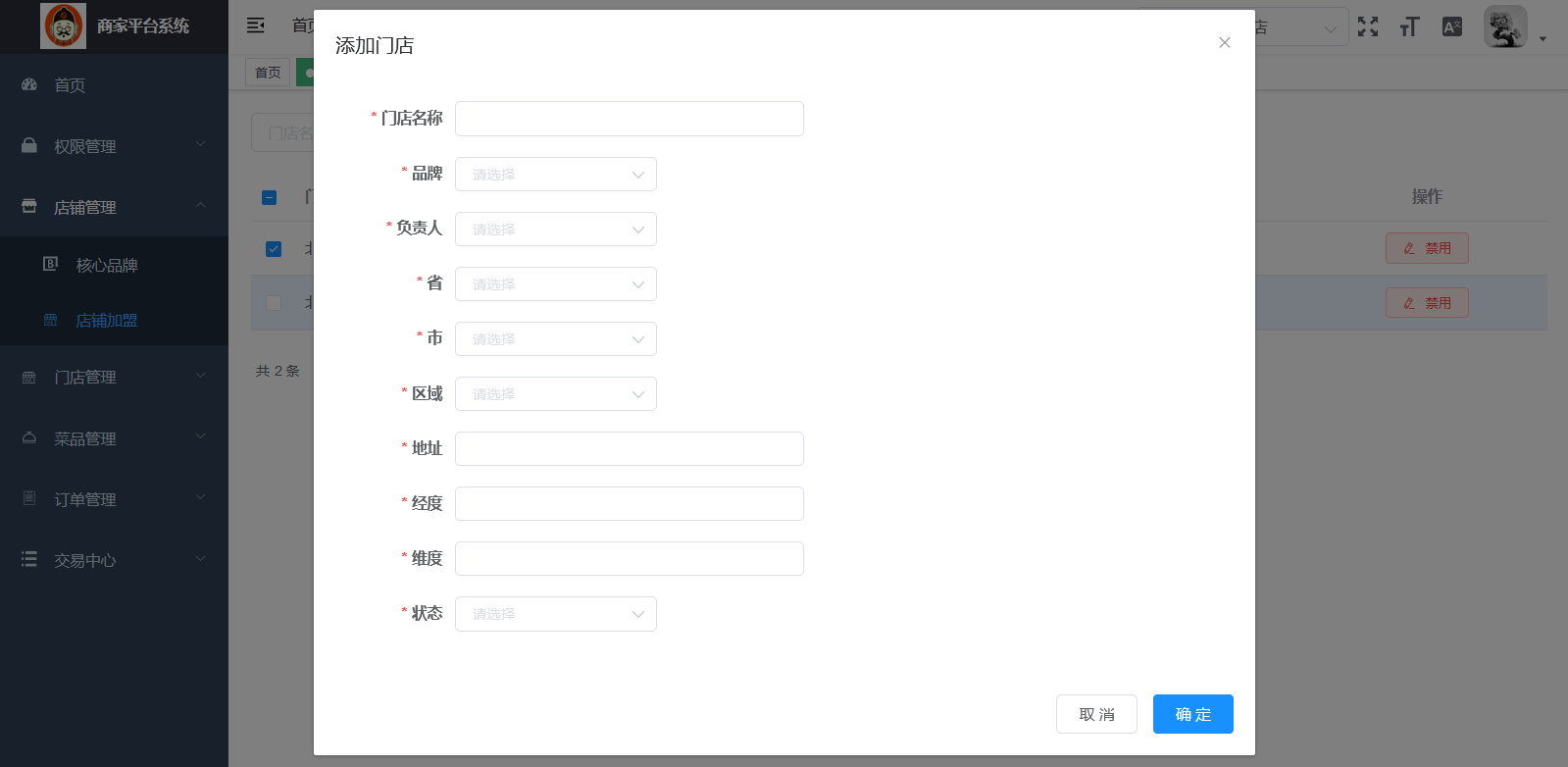Open the font size icon in header

click(x=1410, y=26)
